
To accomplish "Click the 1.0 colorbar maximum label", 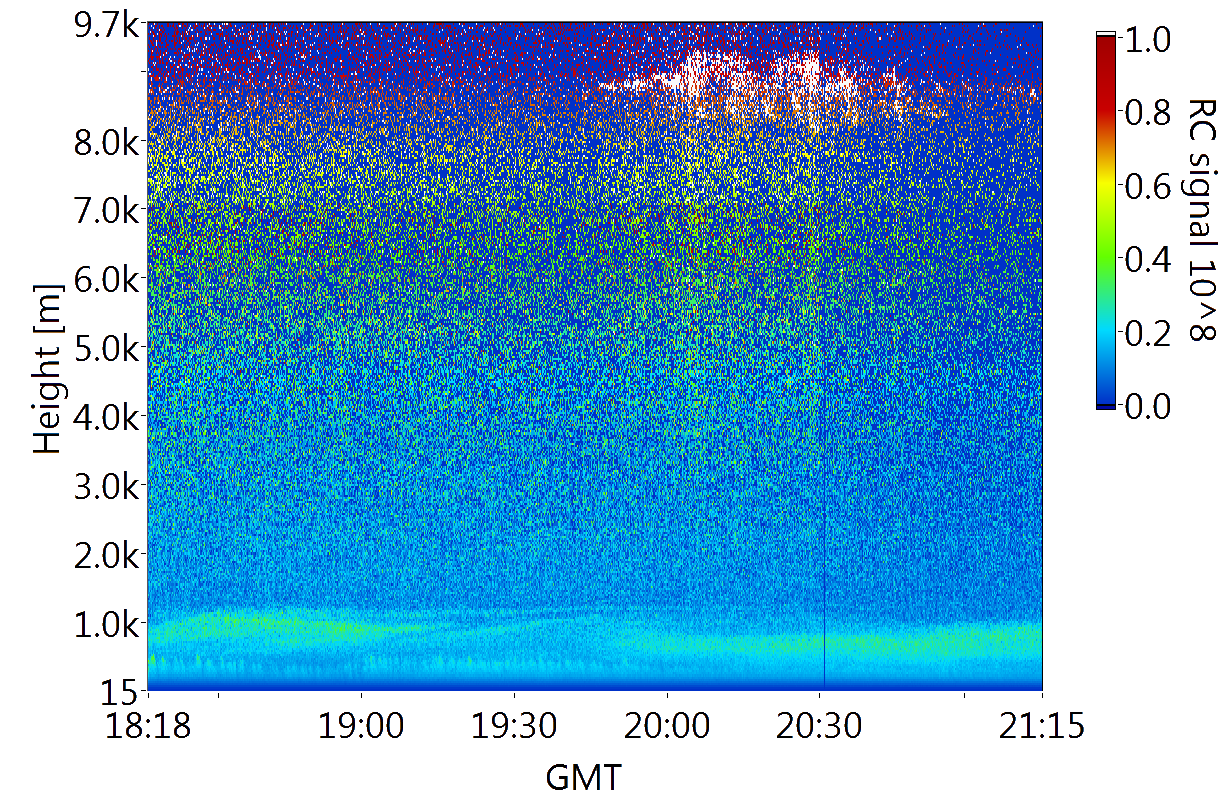I will 1146,40.
